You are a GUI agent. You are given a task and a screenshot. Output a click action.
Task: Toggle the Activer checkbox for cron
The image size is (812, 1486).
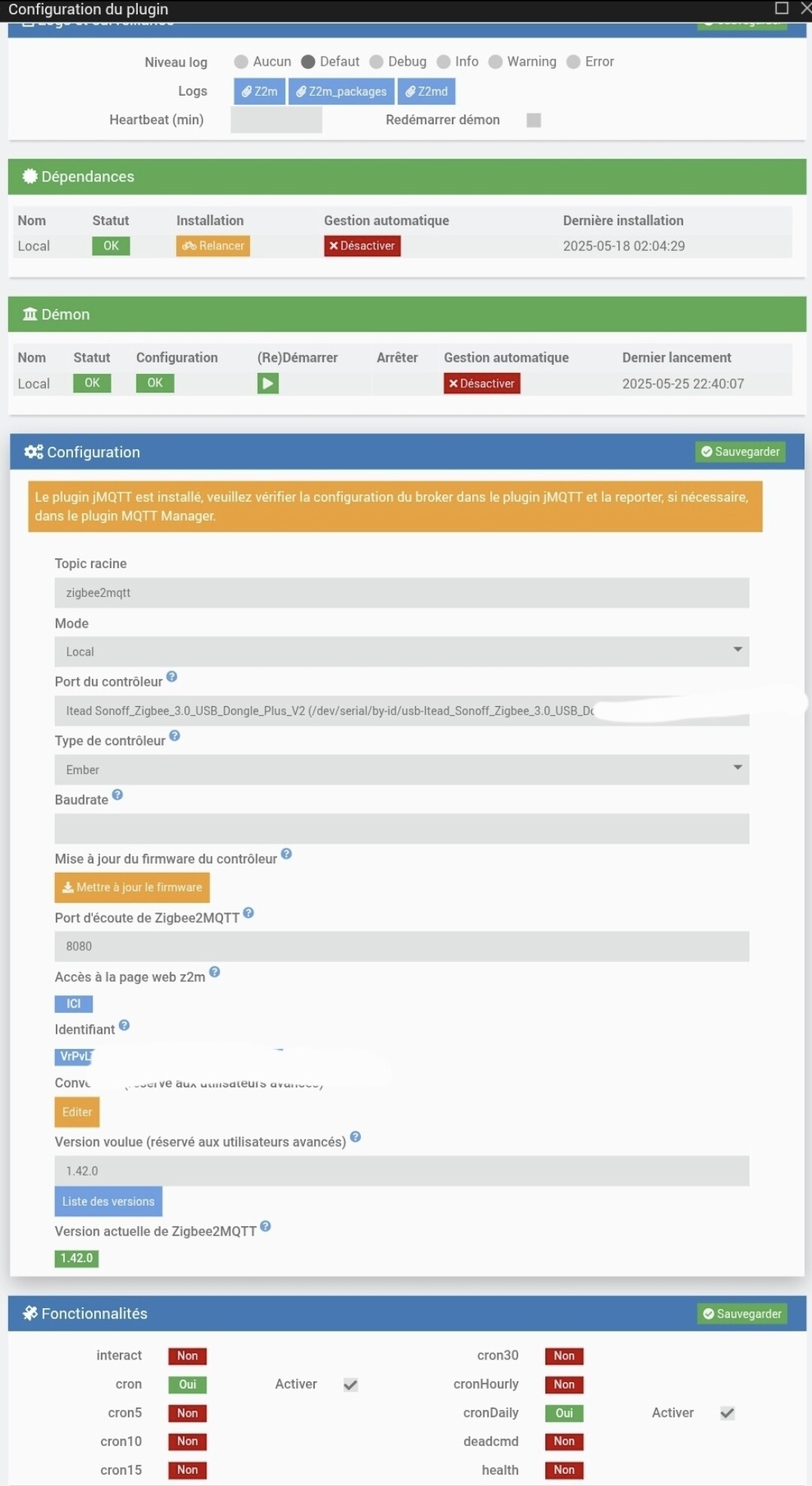(350, 1384)
